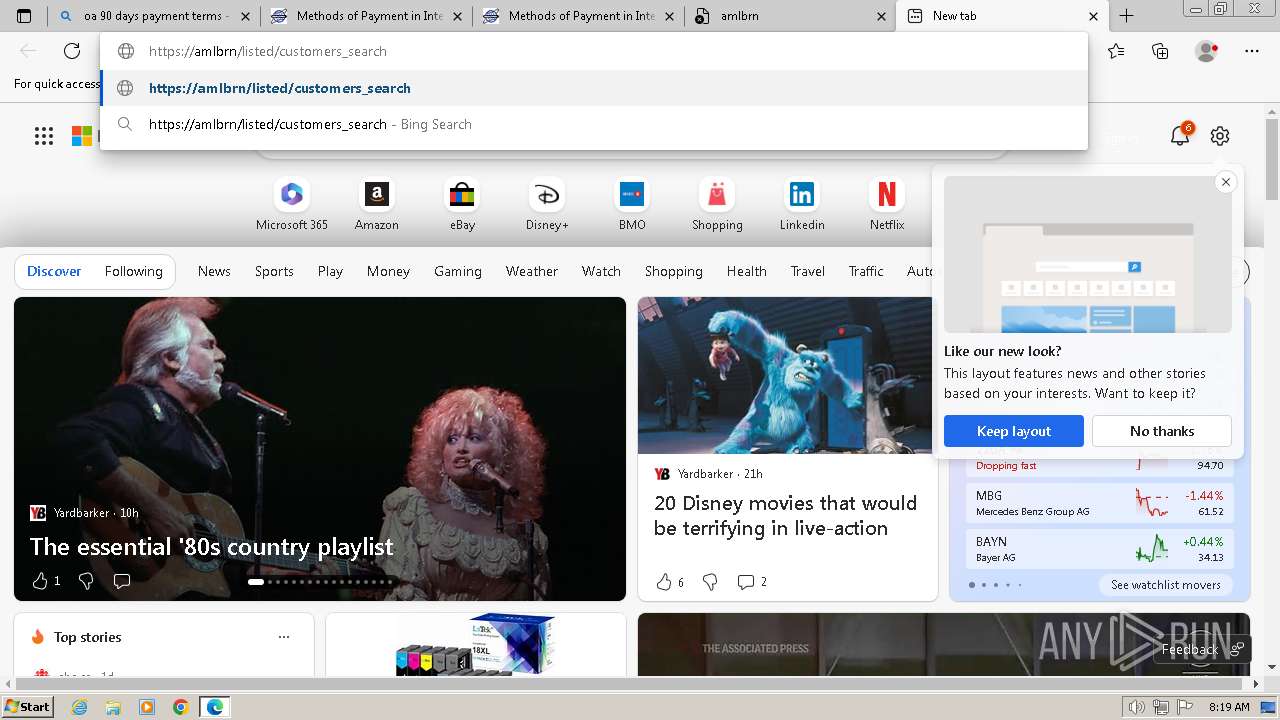Open the new tab plus button
Viewport: 1280px width, 720px height.
(1126, 16)
